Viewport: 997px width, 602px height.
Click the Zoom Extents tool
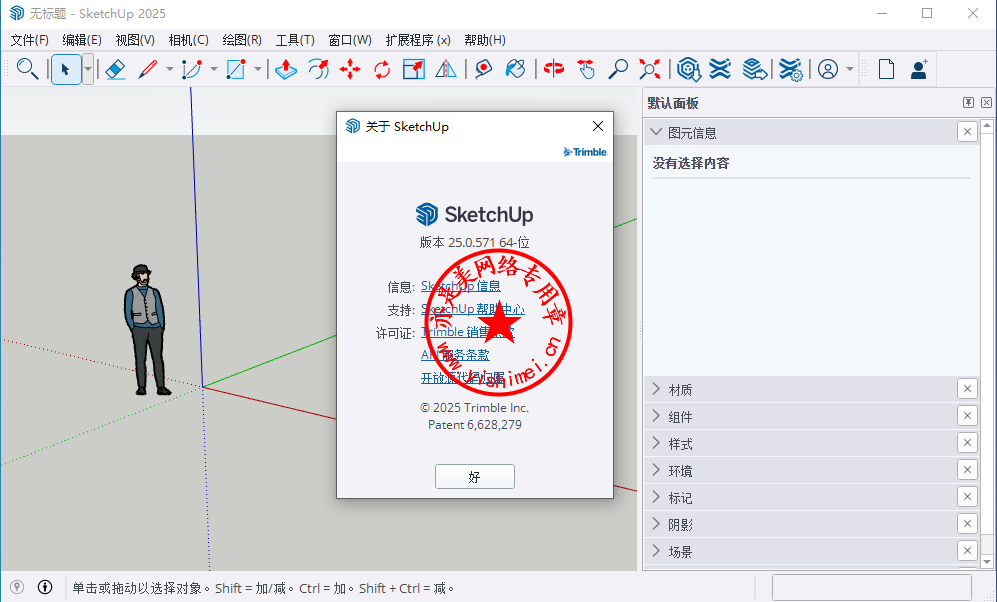coord(649,69)
